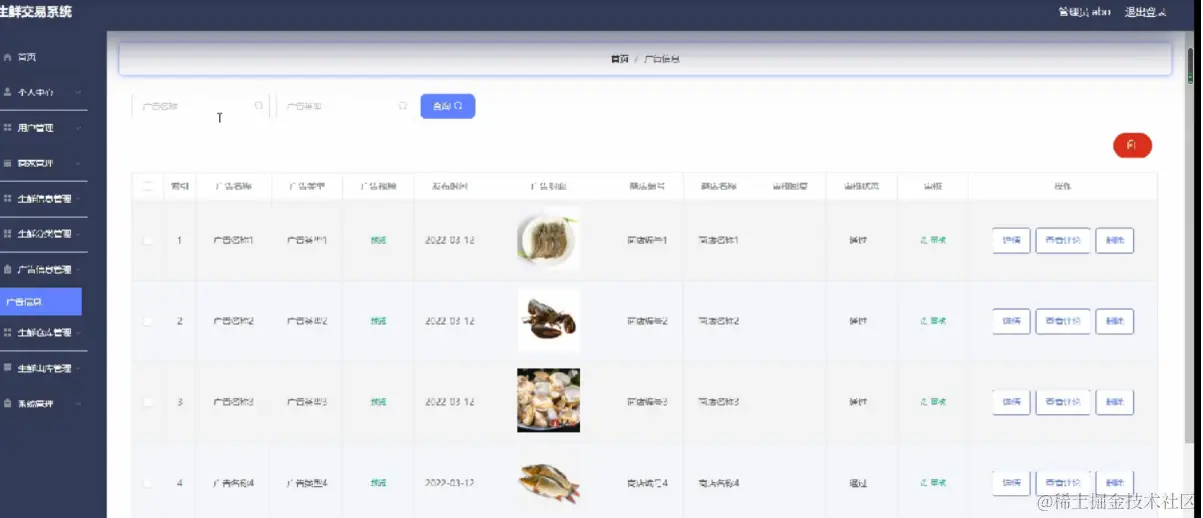
Task: Open 查看评论 for row 1
Action: 1062,241
